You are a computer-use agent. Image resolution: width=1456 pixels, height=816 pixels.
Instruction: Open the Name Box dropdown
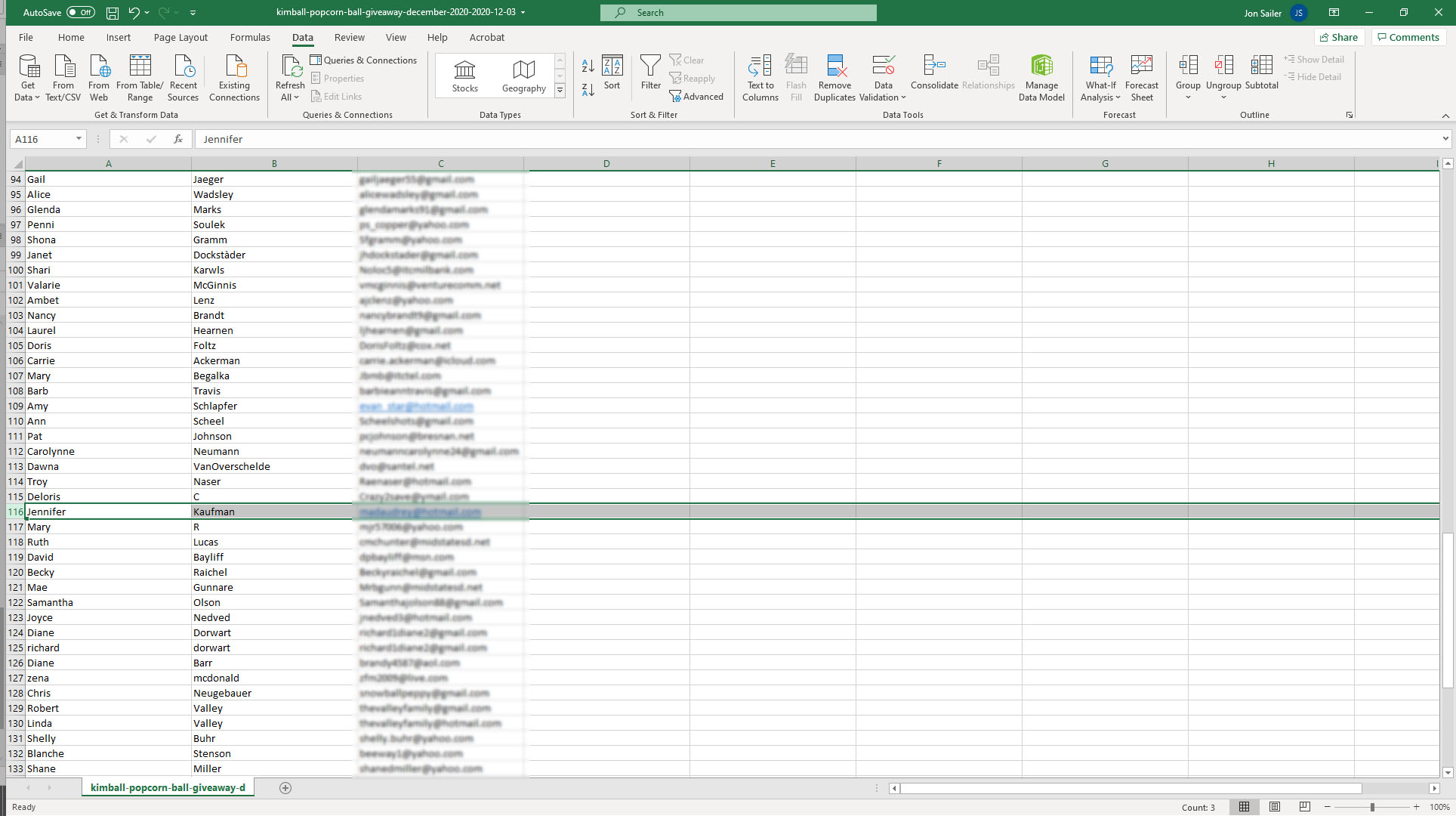[79, 139]
